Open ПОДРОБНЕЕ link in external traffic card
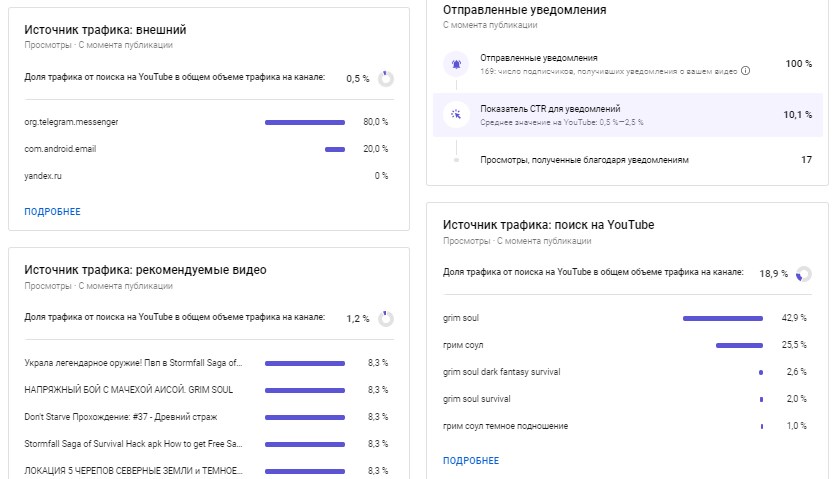The image size is (838, 479). pyautogui.click(x=52, y=212)
